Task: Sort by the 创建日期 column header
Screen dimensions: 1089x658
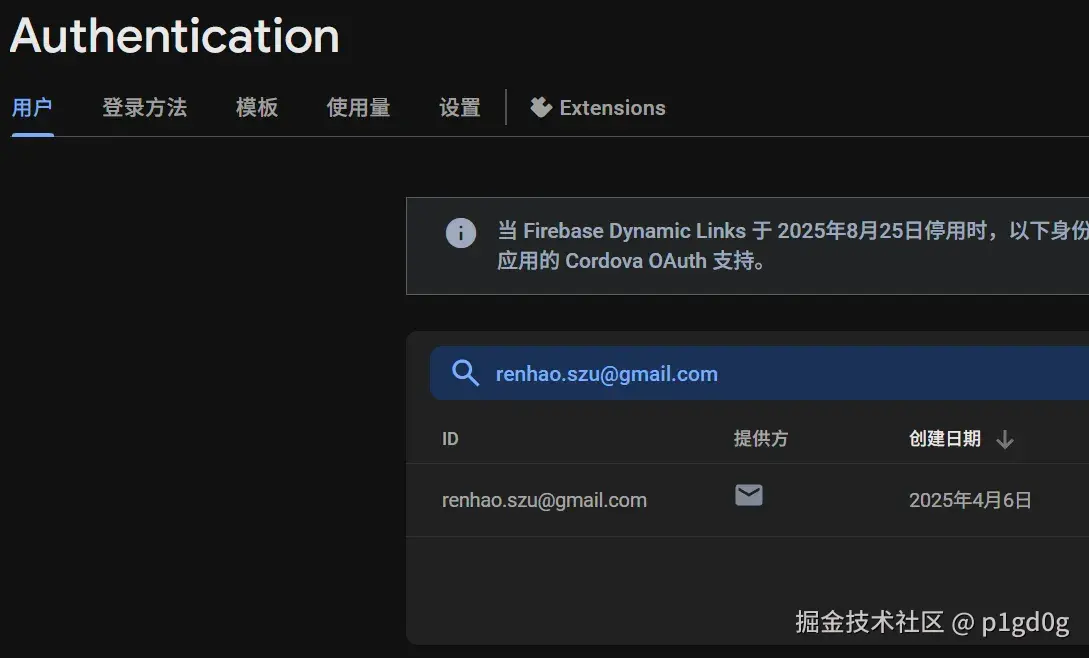Action: pyautogui.click(x=945, y=438)
